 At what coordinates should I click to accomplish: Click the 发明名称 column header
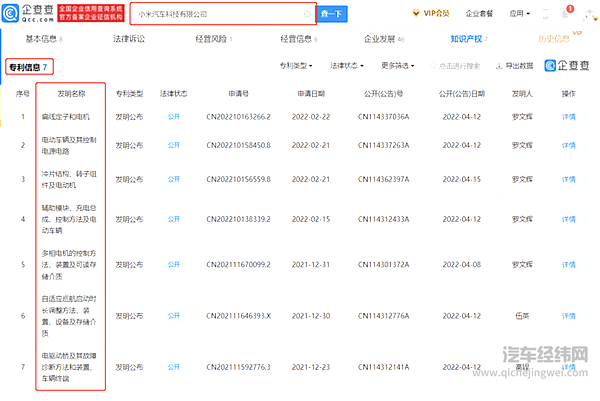pos(71,94)
